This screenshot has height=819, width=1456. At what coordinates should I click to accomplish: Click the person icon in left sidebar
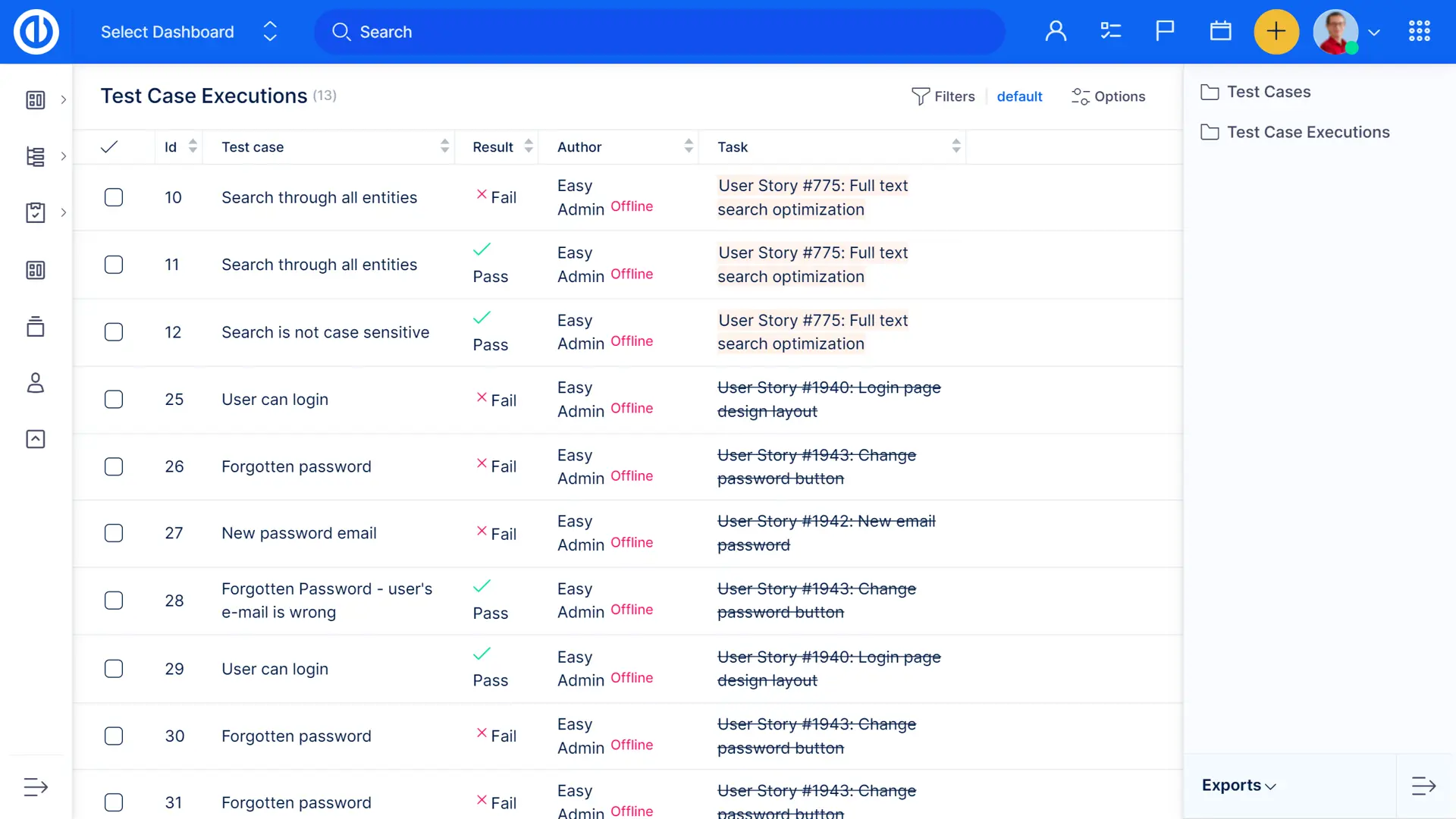[x=36, y=383]
